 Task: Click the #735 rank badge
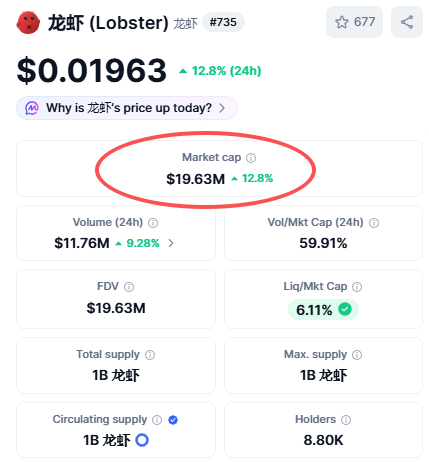point(223,22)
